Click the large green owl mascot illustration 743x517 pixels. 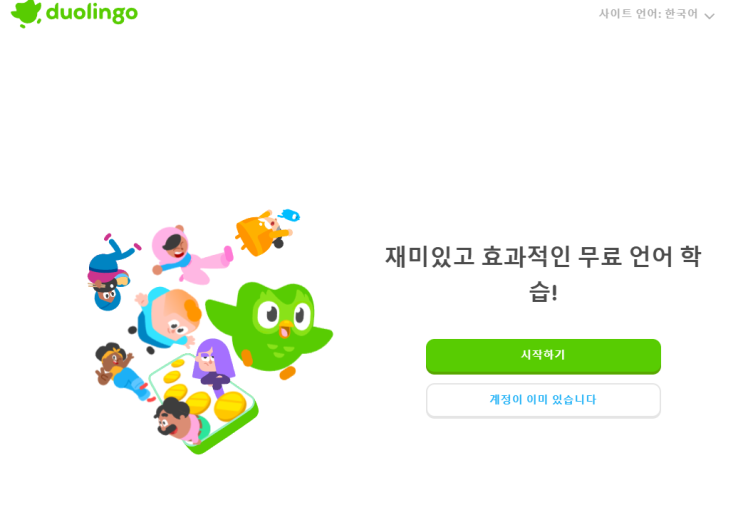pos(270,327)
